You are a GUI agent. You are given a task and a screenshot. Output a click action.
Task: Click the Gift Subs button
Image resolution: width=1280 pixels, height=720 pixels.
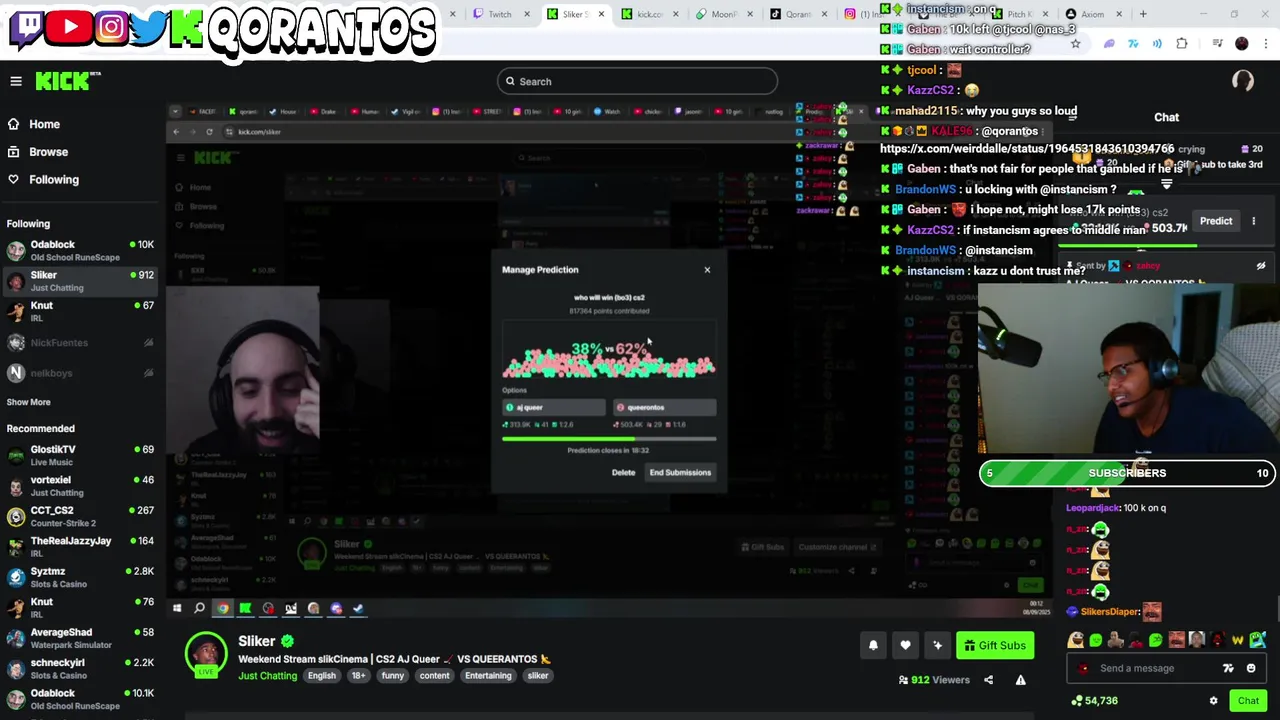click(x=995, y=646)
